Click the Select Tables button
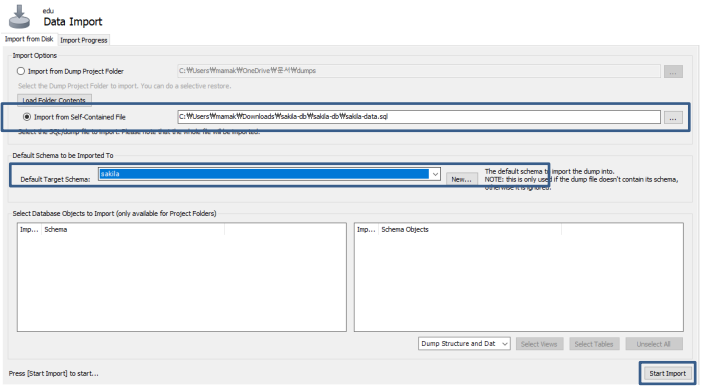Viewport: 702px width, 387px height. [x=594, y=344]
